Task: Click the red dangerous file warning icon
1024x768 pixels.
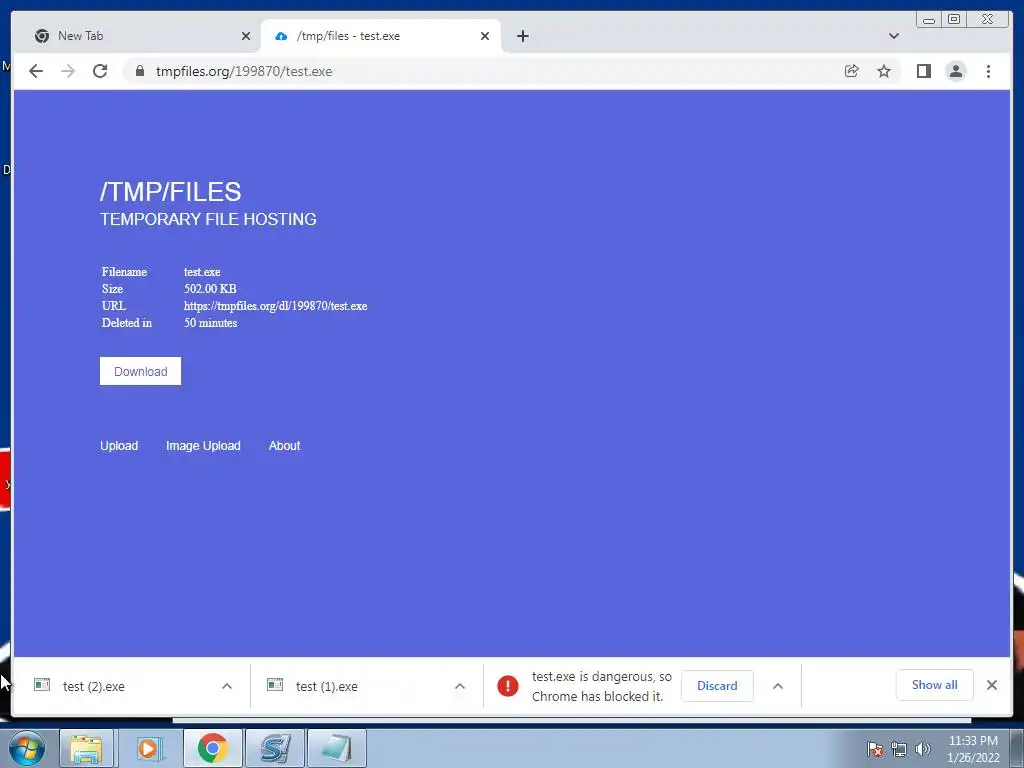Action: click(507, 686)
